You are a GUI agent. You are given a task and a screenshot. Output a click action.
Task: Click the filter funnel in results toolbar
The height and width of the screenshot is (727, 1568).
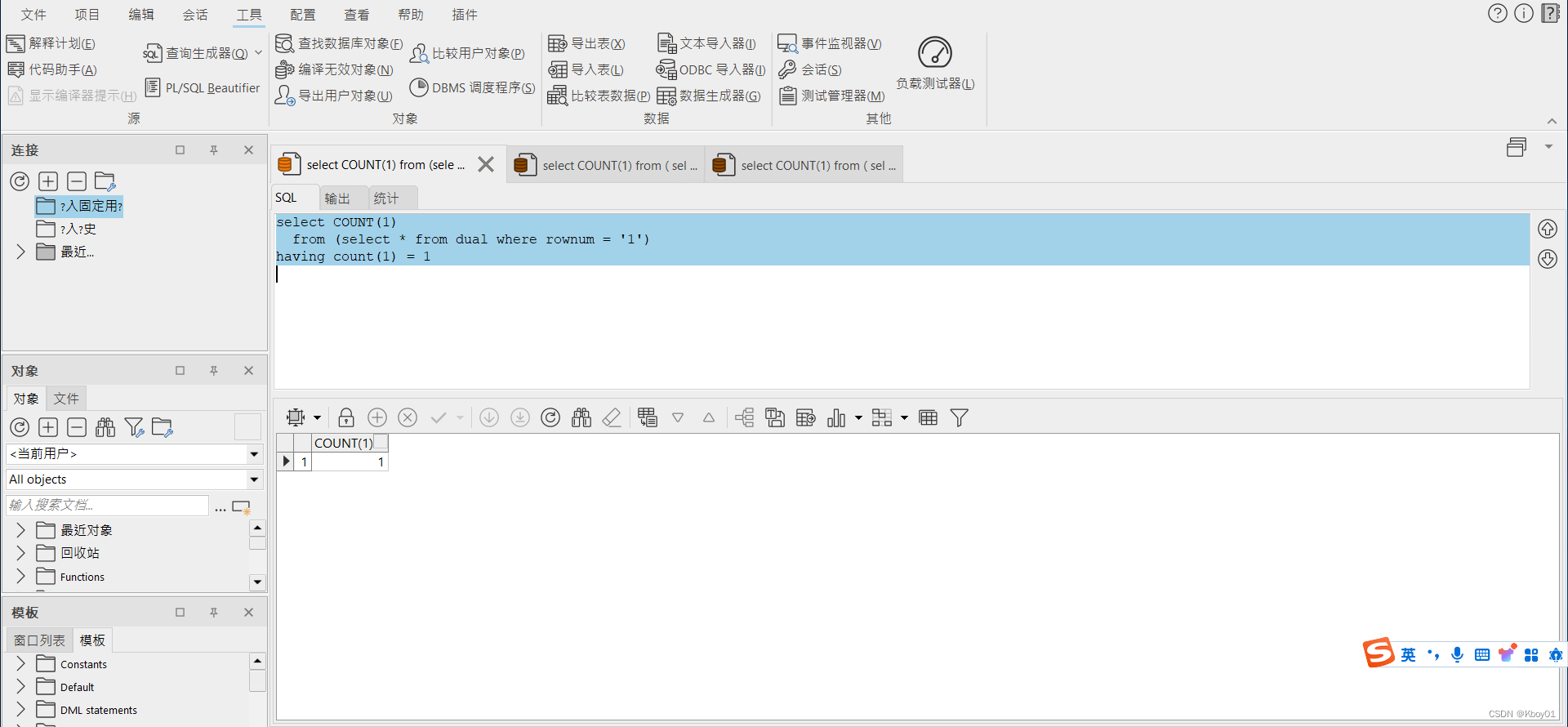pos(960,417)
